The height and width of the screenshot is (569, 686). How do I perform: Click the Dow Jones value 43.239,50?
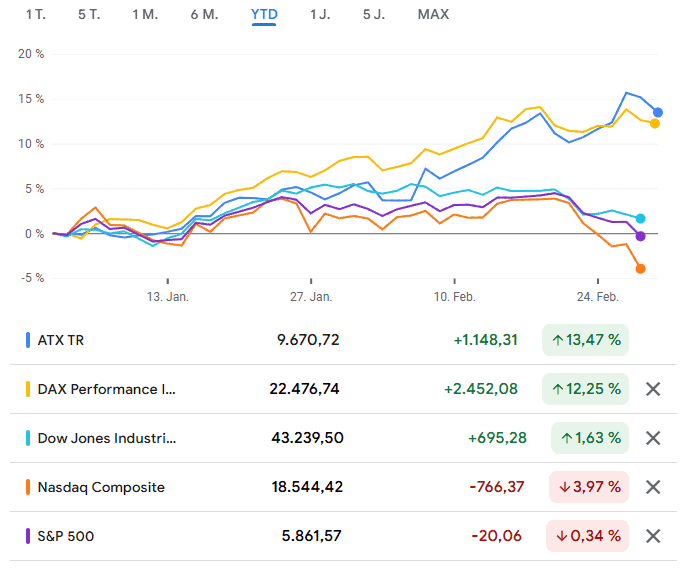(x=307, y=438)
